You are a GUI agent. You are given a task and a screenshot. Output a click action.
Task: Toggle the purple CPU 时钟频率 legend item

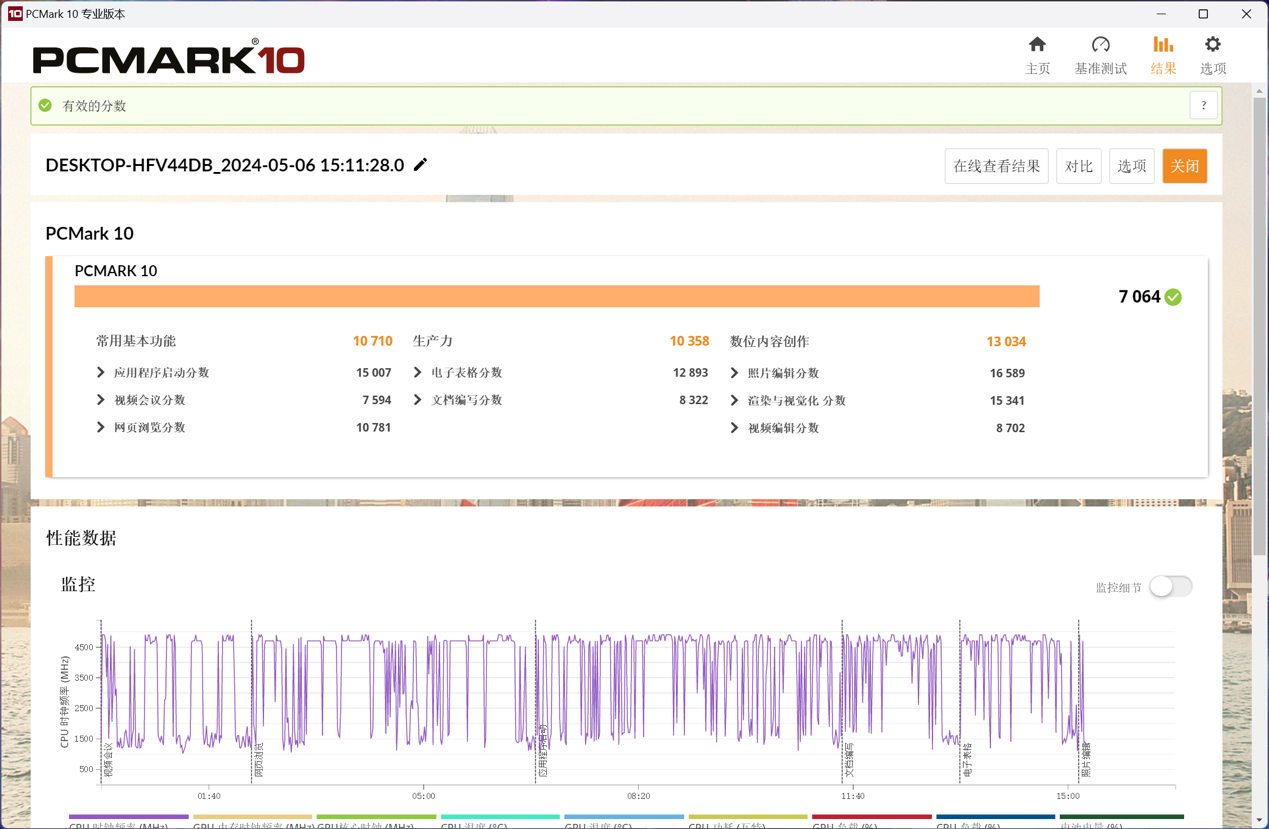pyautogui.click(x=128, y=818)
